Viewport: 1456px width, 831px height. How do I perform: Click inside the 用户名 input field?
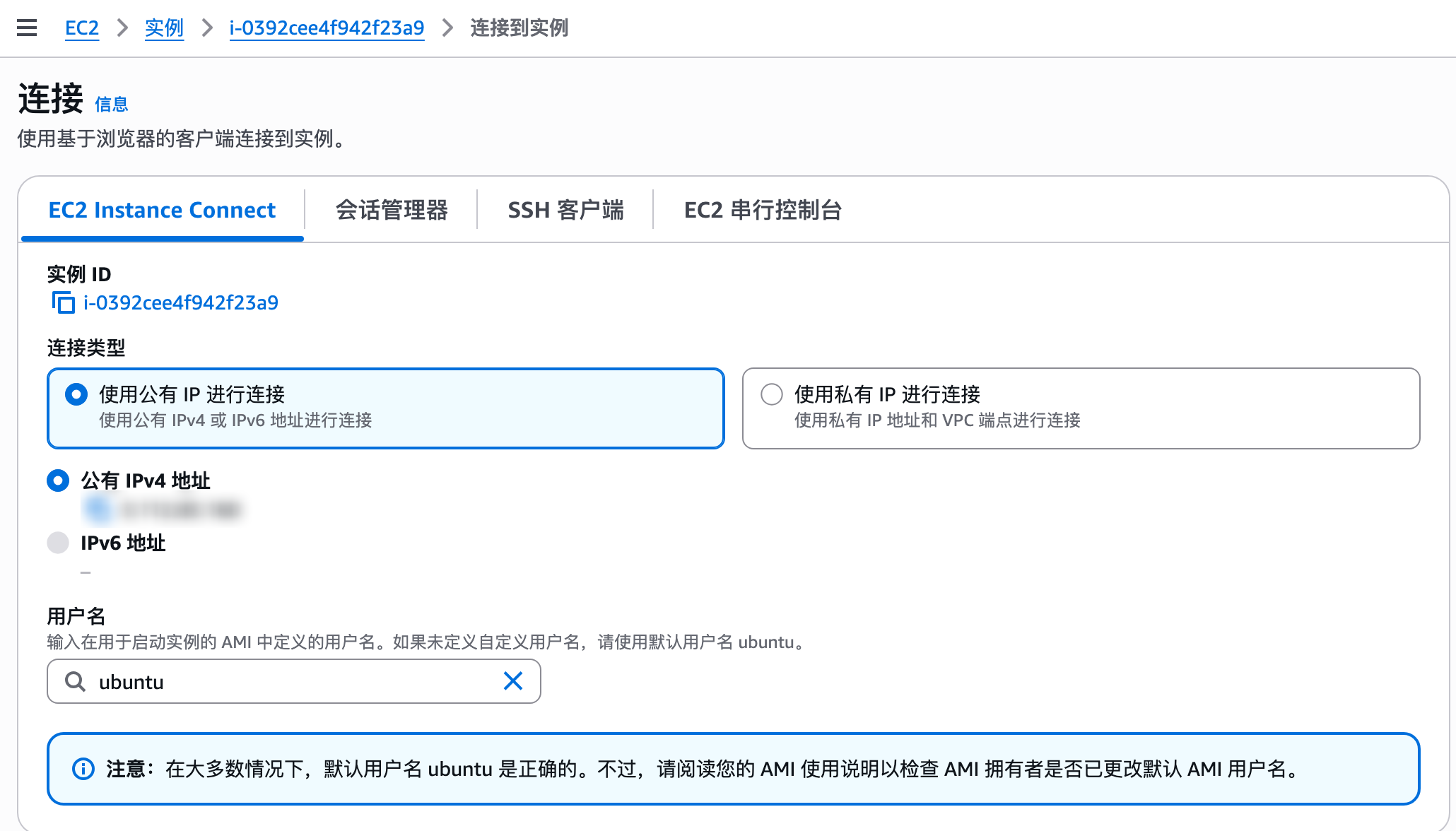(x=283, y=681)
